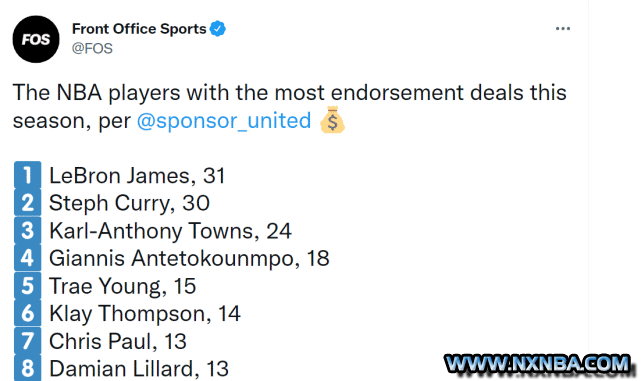Screen dimensions: 641x381
Task: Open the @sponsor_united mention link
Action: pyautogui.click(x=224, y=121)
